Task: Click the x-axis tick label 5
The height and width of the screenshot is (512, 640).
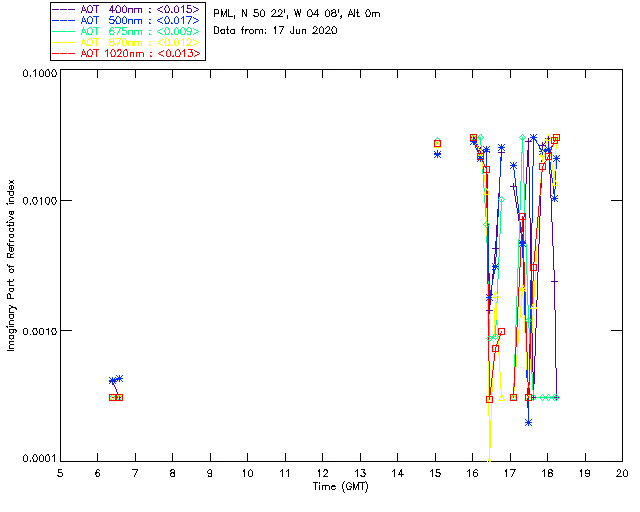Action: click(x=60, y=473)
